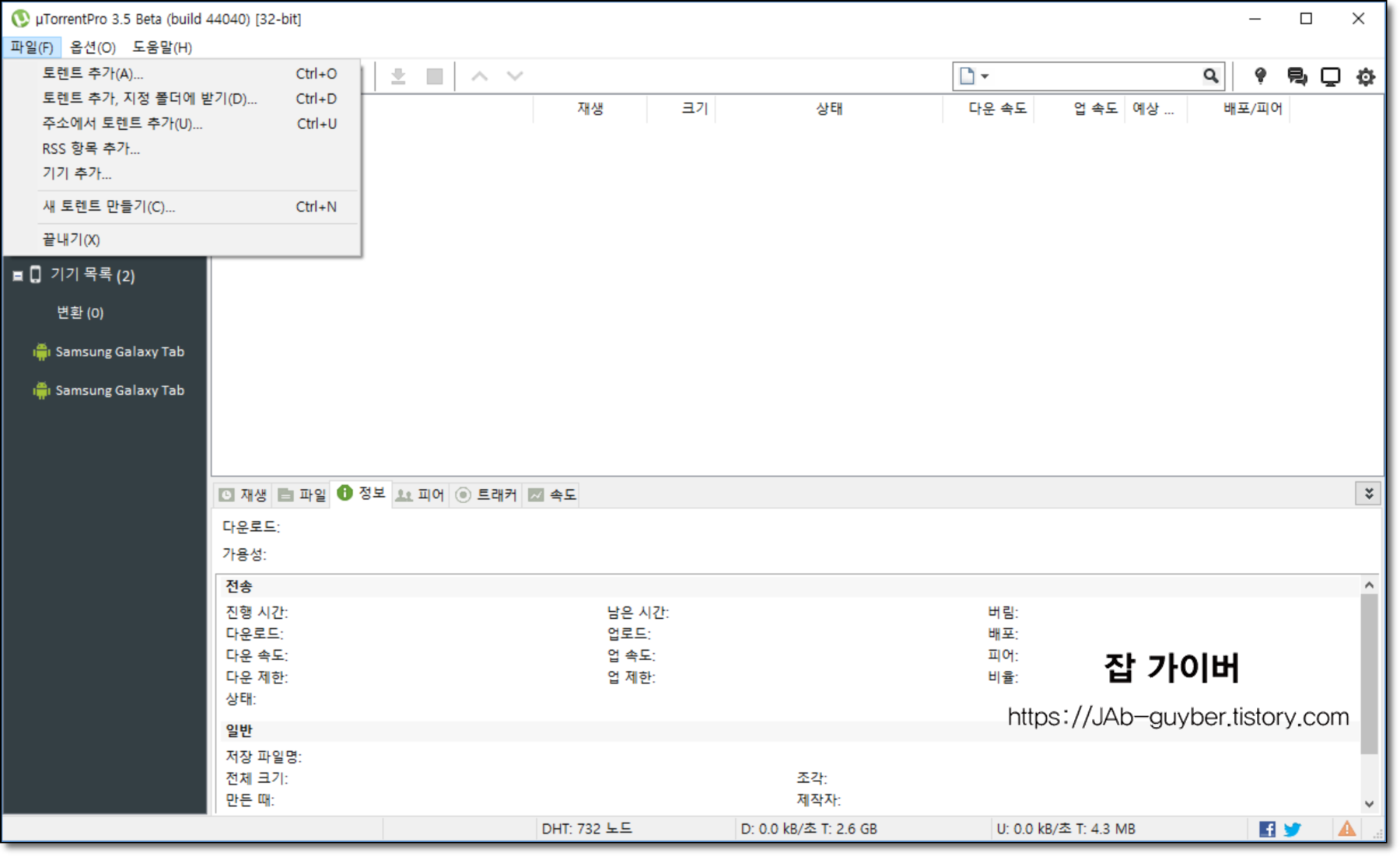Choose 주소에서 토렌트 추가(U)...
The width and height of the screenshot is (1400, 856).
coord(183,124)
